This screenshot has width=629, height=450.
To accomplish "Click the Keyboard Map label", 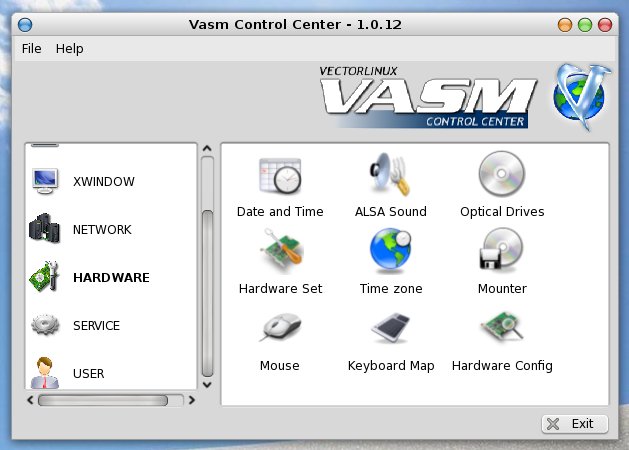I will click(x=391, y=366).
